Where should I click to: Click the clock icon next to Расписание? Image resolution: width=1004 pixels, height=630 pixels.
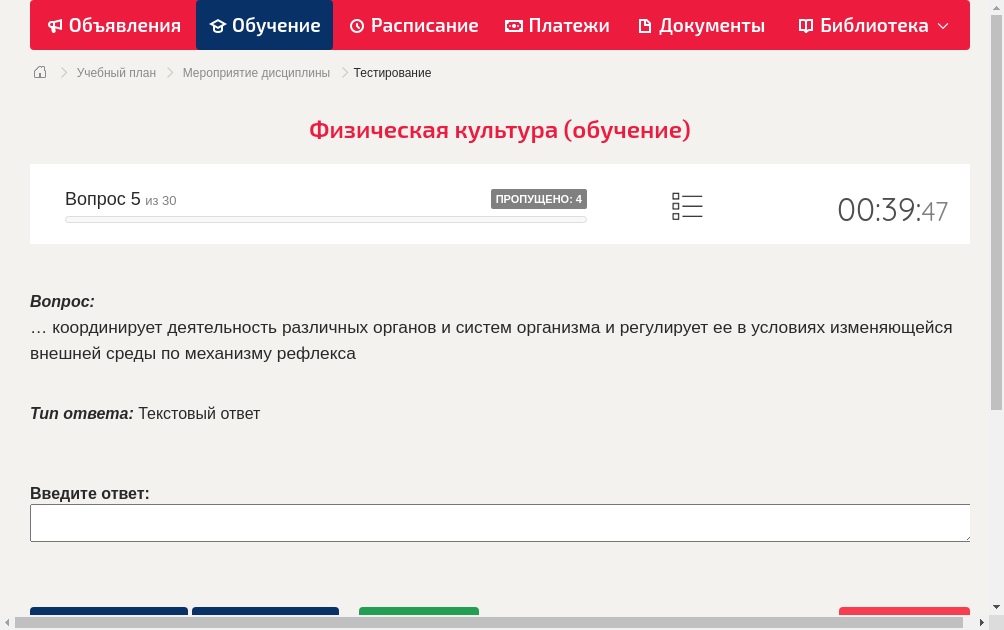coord(355,25)
